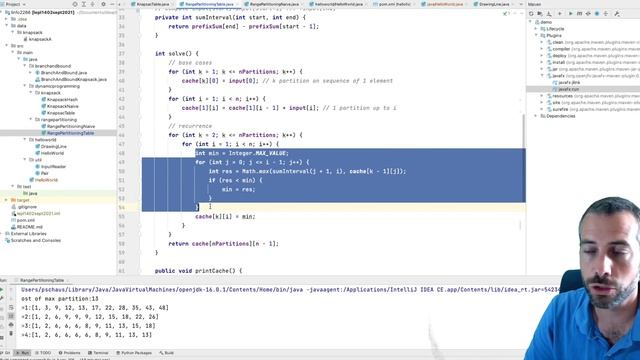The image size is (640, 360).
Task: Open the Build tool window tab
Action: tap(167, 353)
